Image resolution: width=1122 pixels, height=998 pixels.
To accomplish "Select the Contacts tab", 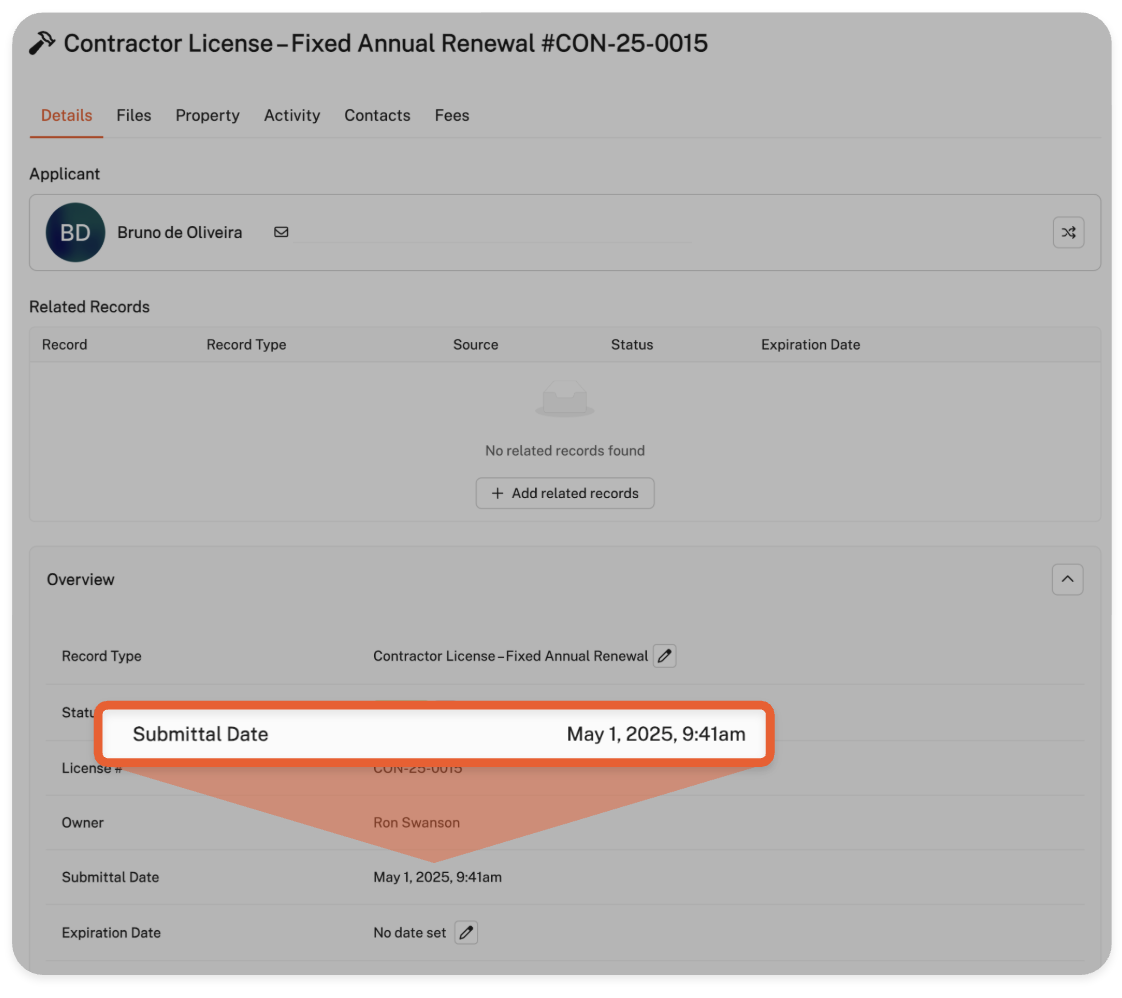I will point(377,116).
